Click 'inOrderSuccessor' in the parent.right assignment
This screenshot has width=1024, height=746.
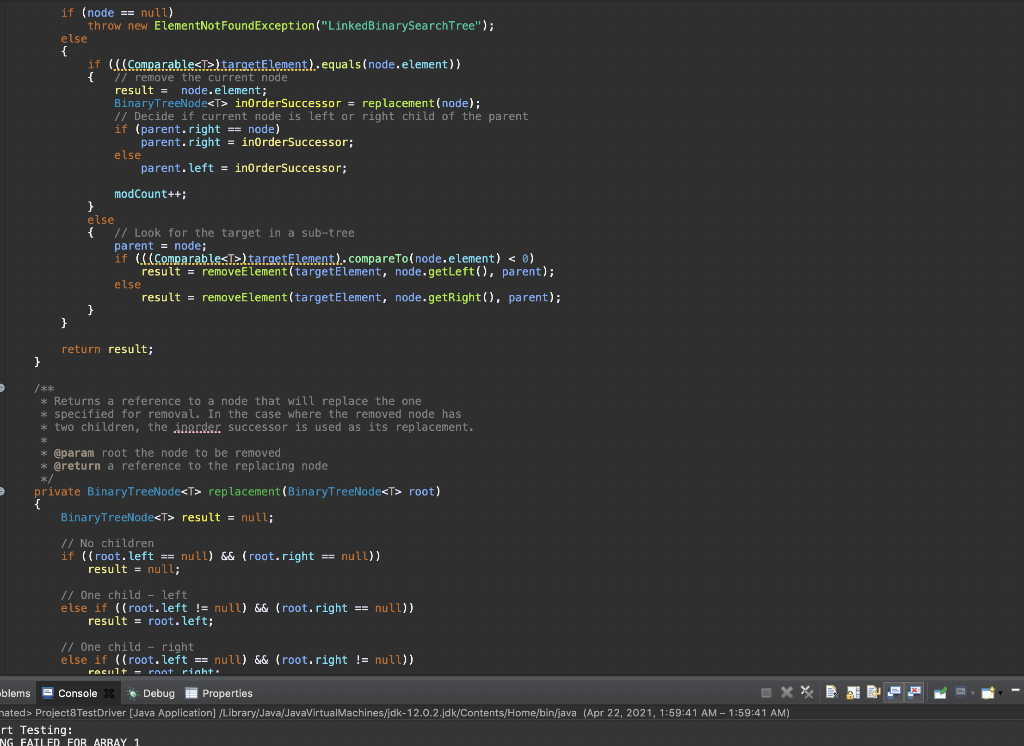(x=295, y=142)
